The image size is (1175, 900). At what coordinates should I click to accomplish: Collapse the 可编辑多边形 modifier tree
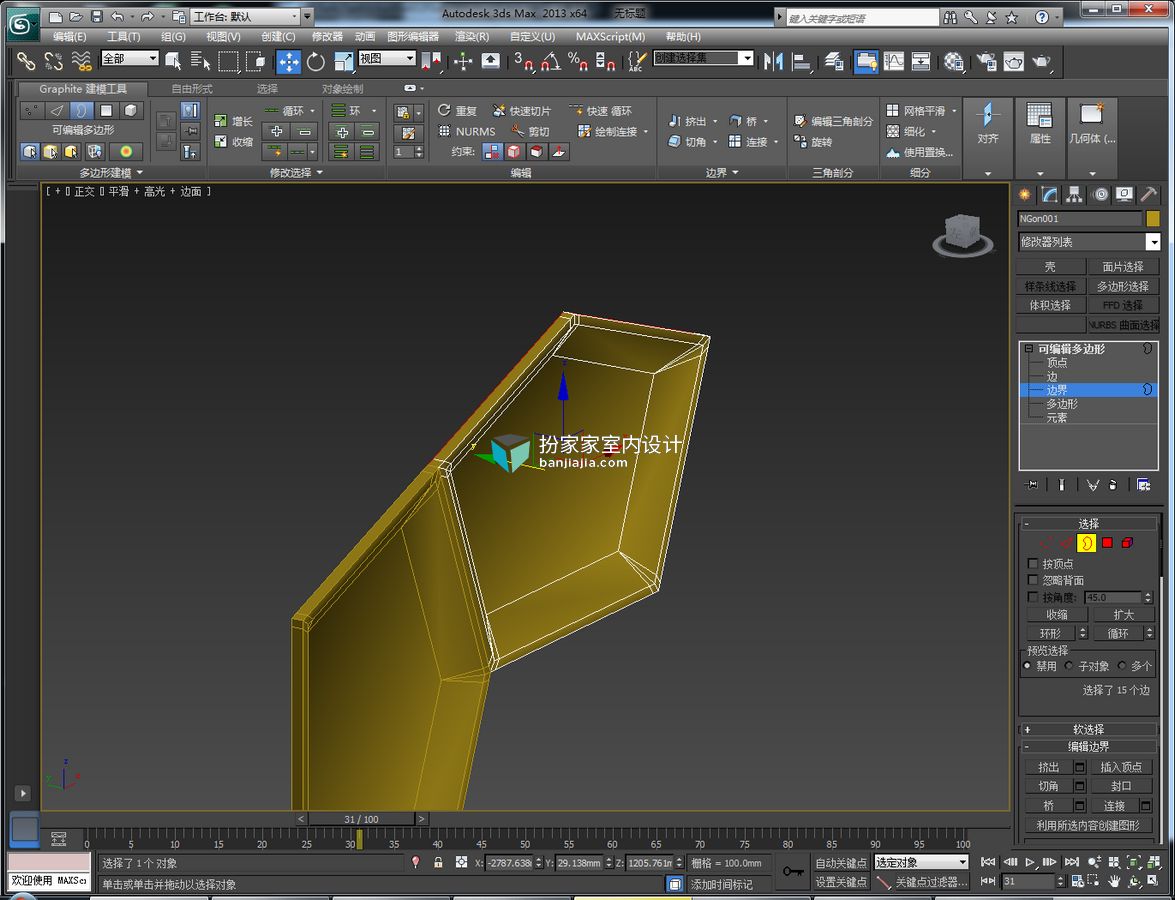(1029, 348)
